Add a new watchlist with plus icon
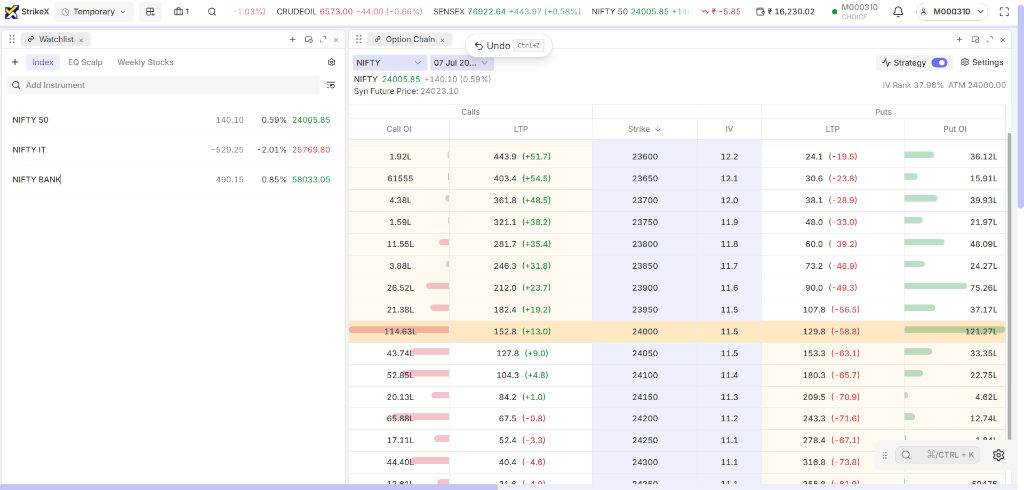This screenshot has height=490, width=1024. 15,63
